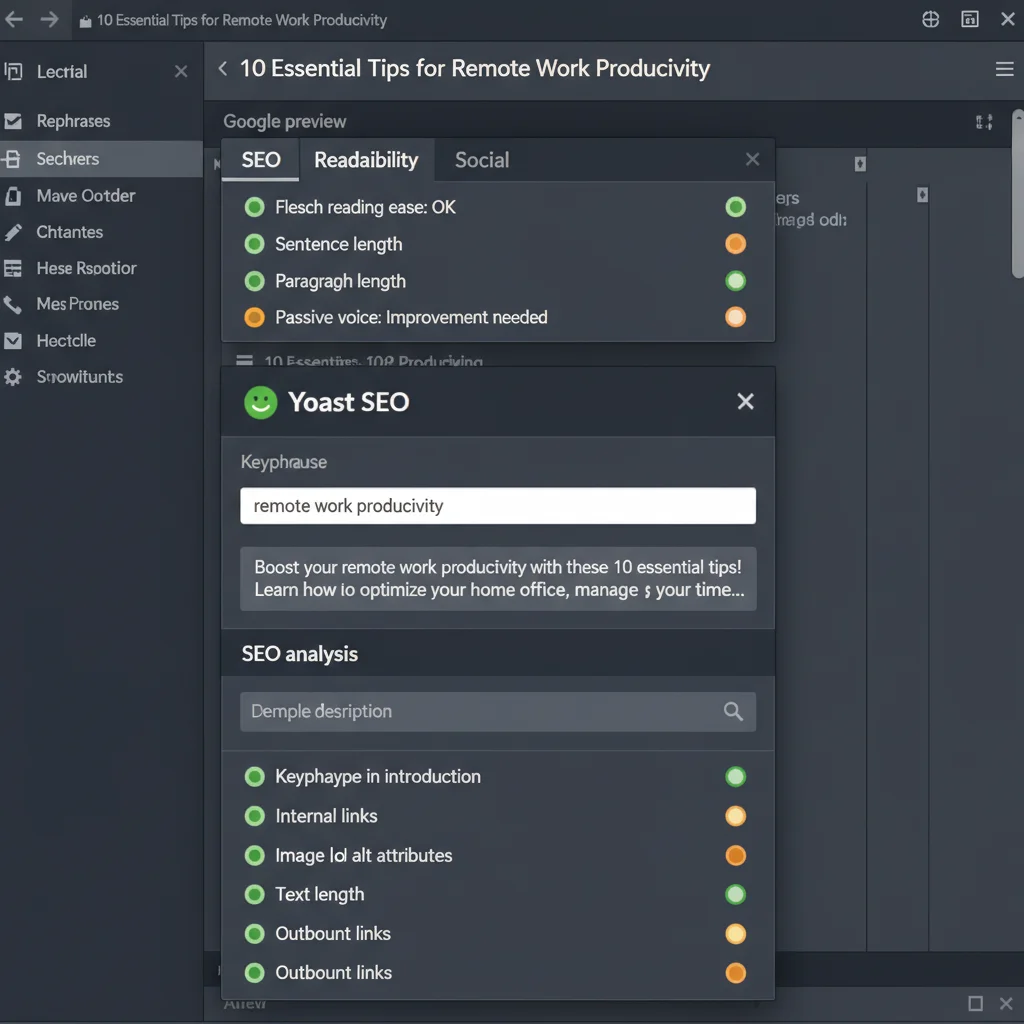The height and width of the screenshot is (1024, 1024).
Task: Click the right green indicator for Keyphaype in introduction
Action: point(735,776)
